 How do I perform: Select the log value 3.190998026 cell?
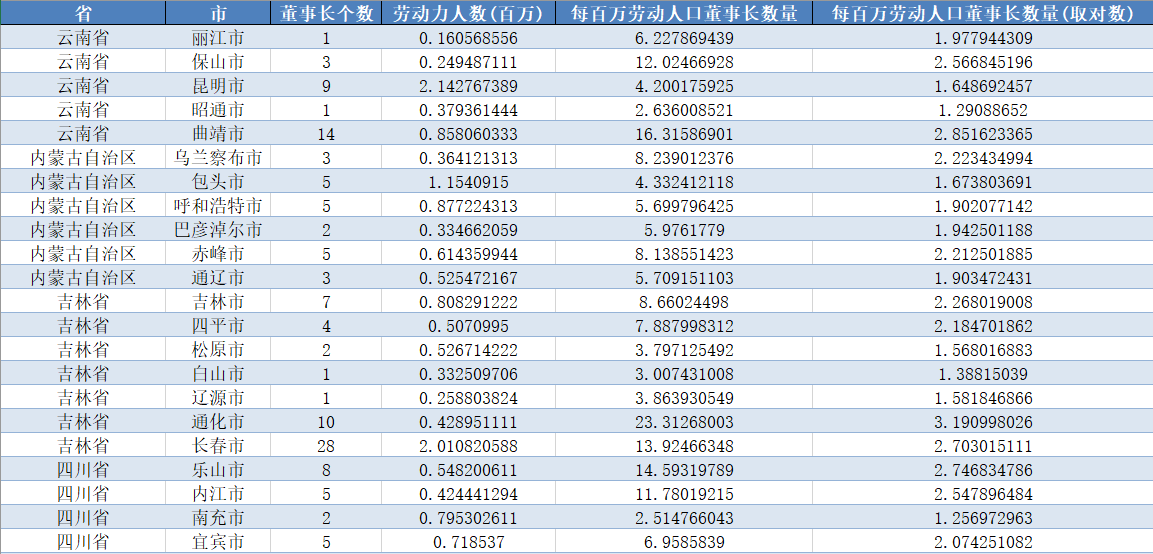pos(983,422)
